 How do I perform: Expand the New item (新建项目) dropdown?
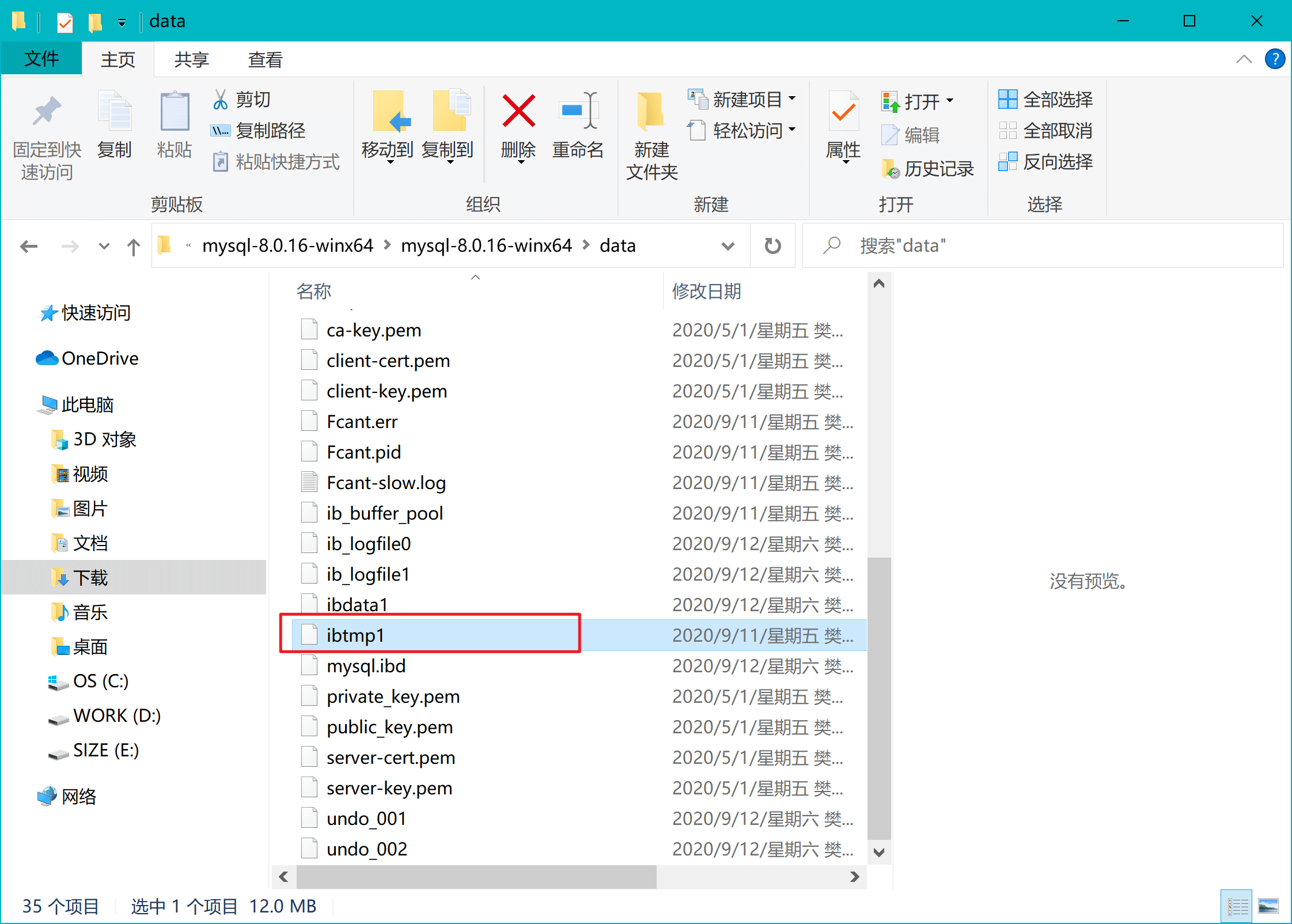click(792, 99)
